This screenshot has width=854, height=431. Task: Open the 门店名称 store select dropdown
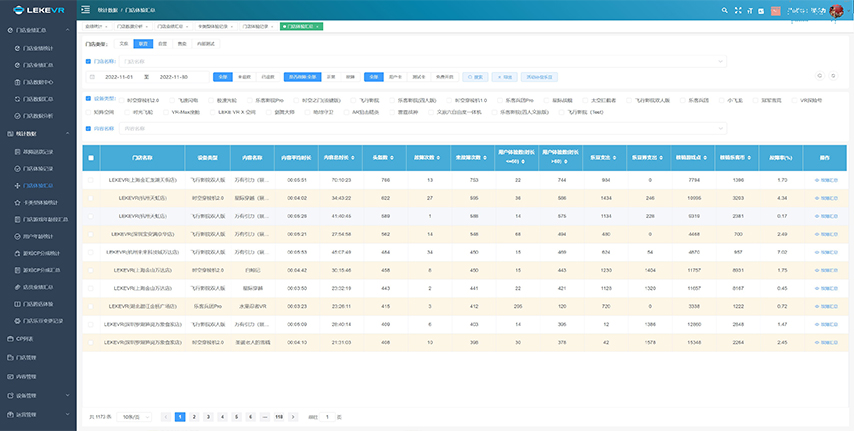[423, 62]
